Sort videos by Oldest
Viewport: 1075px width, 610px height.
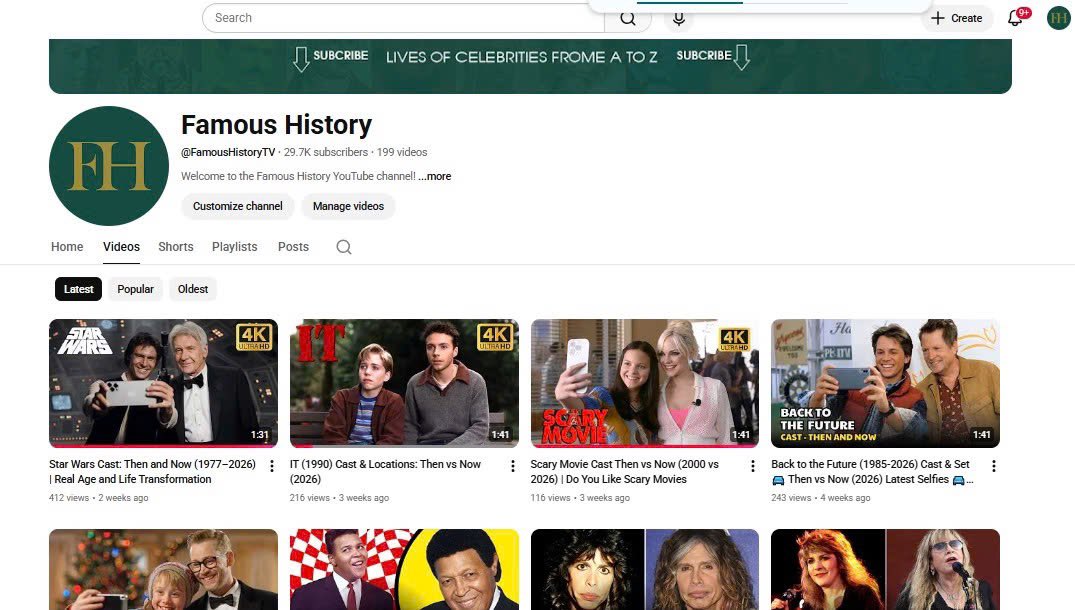click(x=193, y=289)
